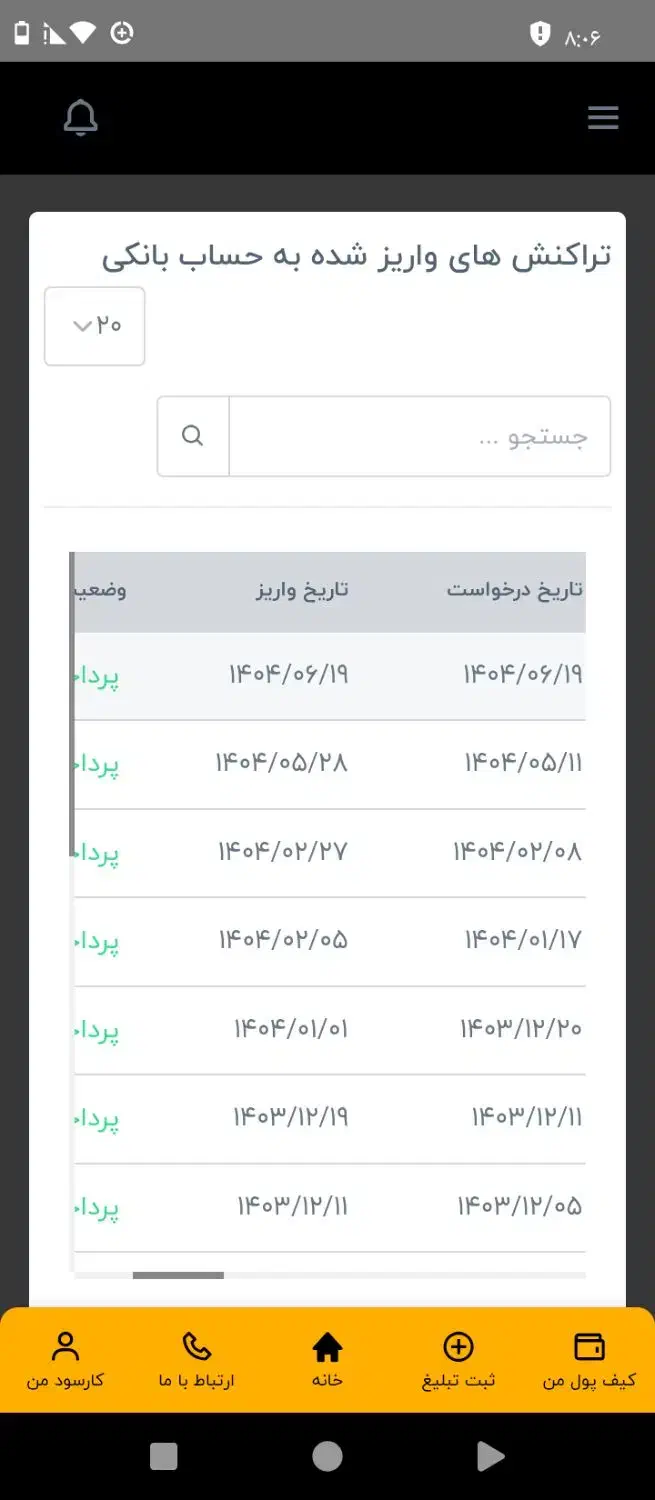Click the horizontal table scrollbar thumb
This screenshot has width=655, height=1500.
tap(178, 1275)
